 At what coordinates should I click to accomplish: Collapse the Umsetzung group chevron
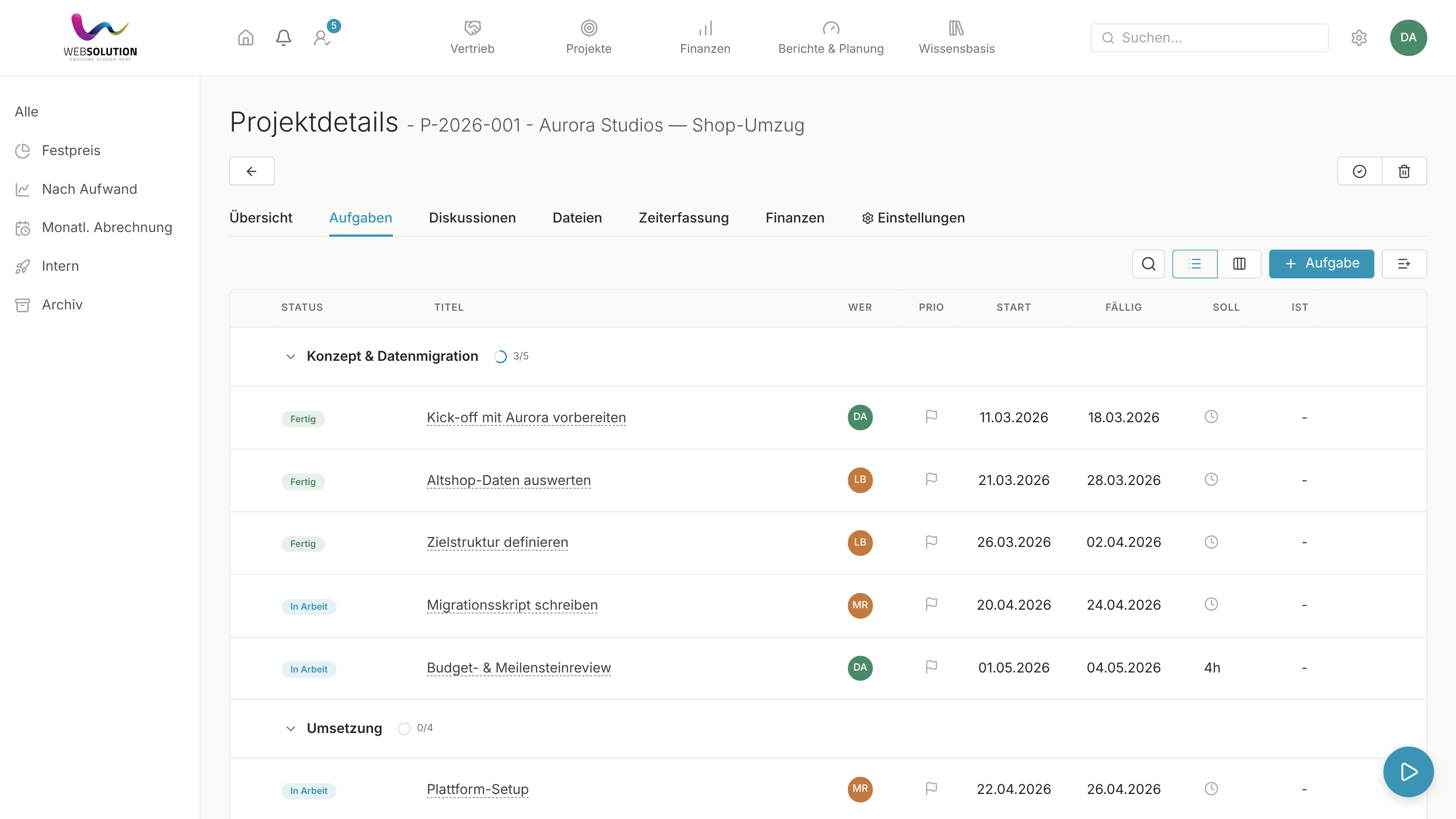coord(291,728)
